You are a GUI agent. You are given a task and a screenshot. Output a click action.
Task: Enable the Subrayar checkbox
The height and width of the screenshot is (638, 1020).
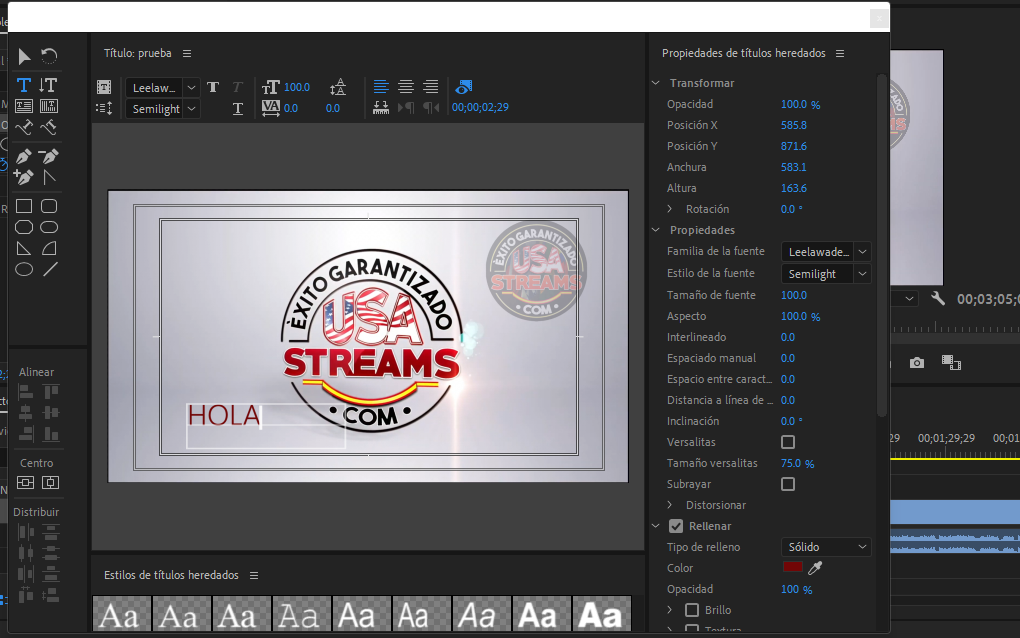point(788,485)
